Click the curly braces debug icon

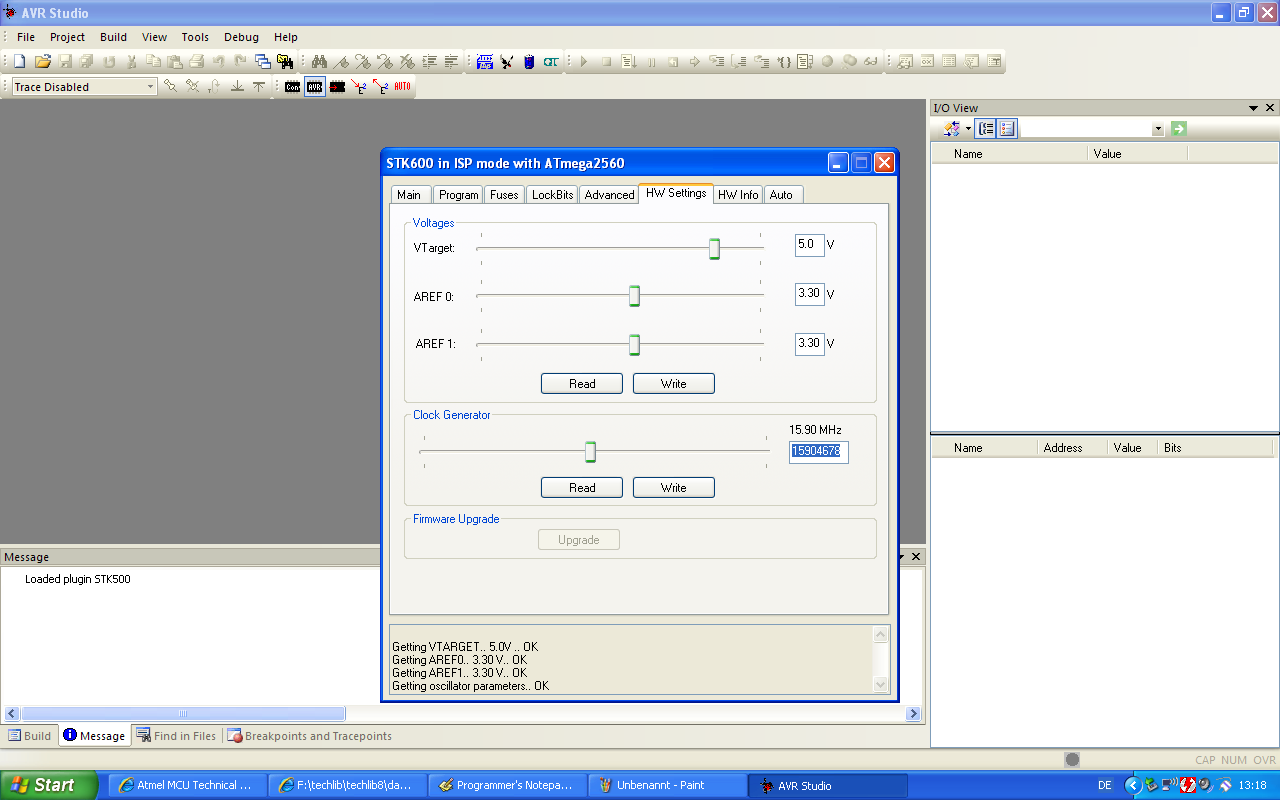[x=783, y=62]
